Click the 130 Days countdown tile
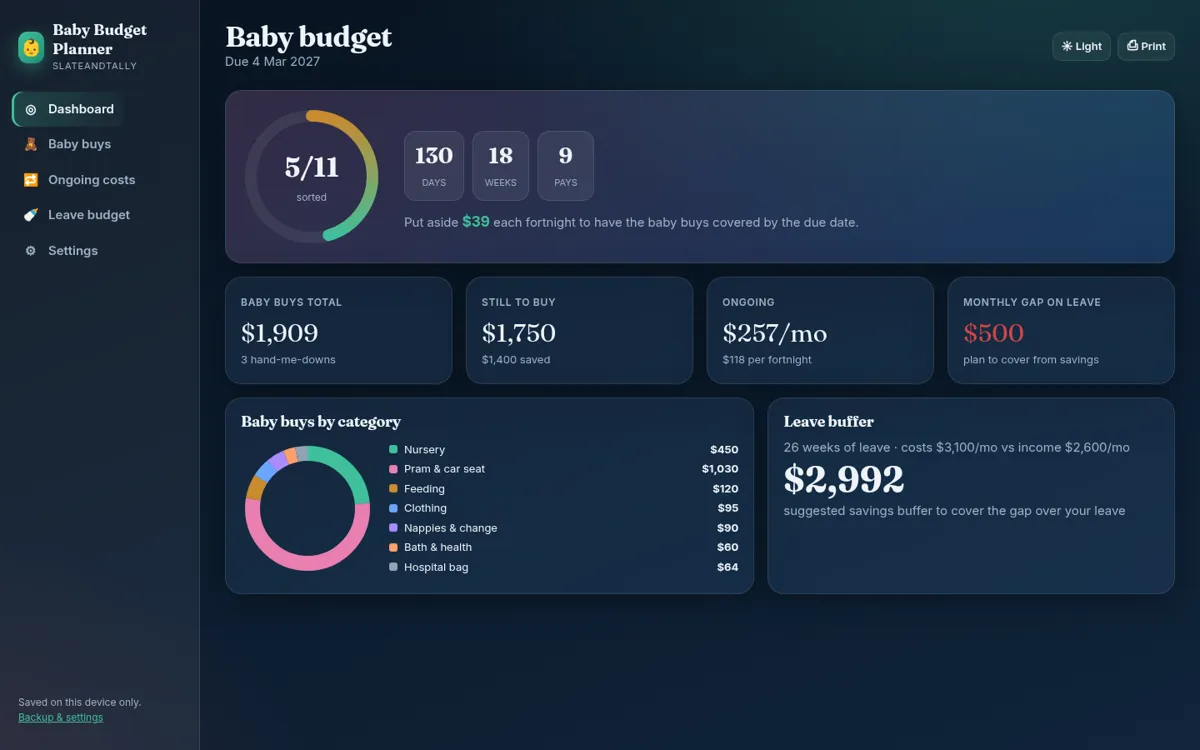 [x=434, y=166]
